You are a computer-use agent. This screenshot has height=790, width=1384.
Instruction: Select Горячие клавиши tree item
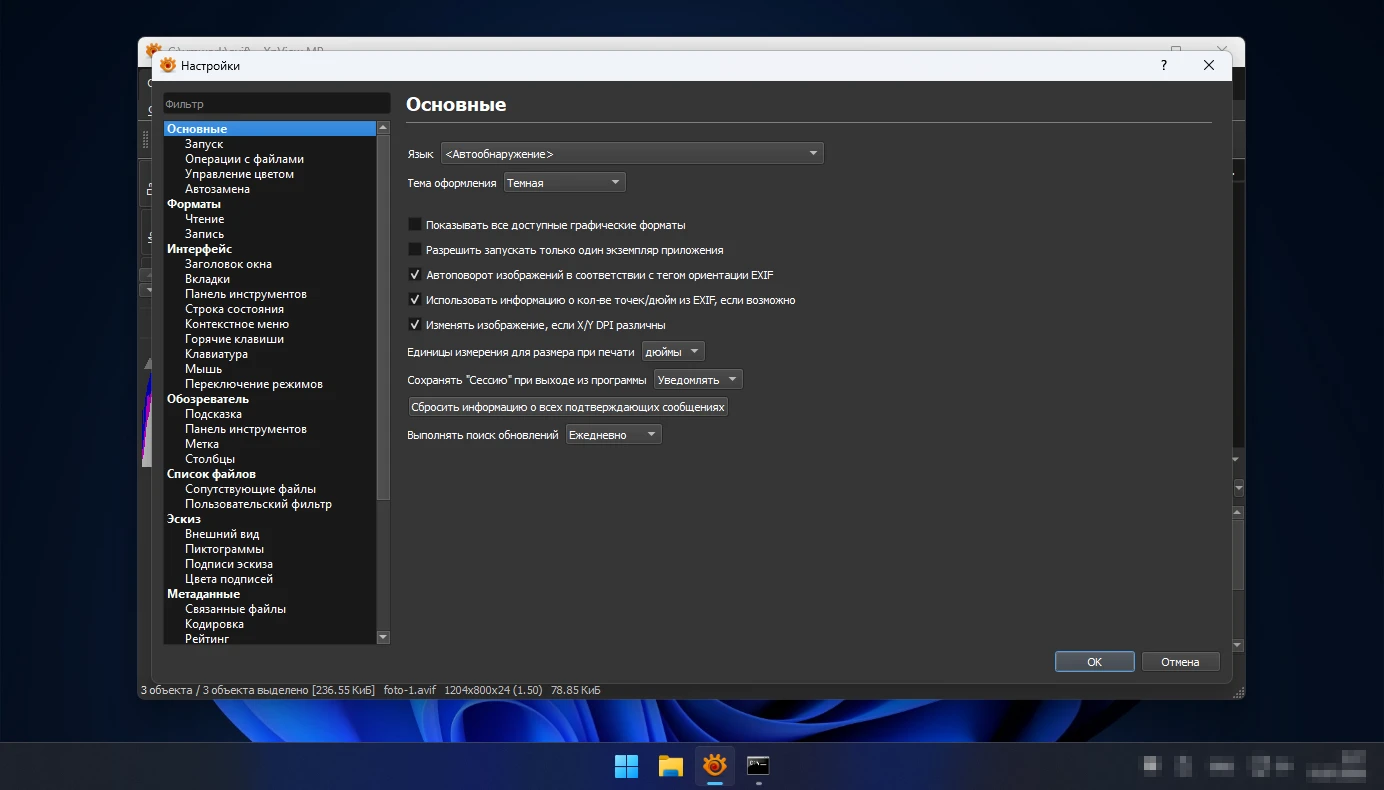coord(234,339)
